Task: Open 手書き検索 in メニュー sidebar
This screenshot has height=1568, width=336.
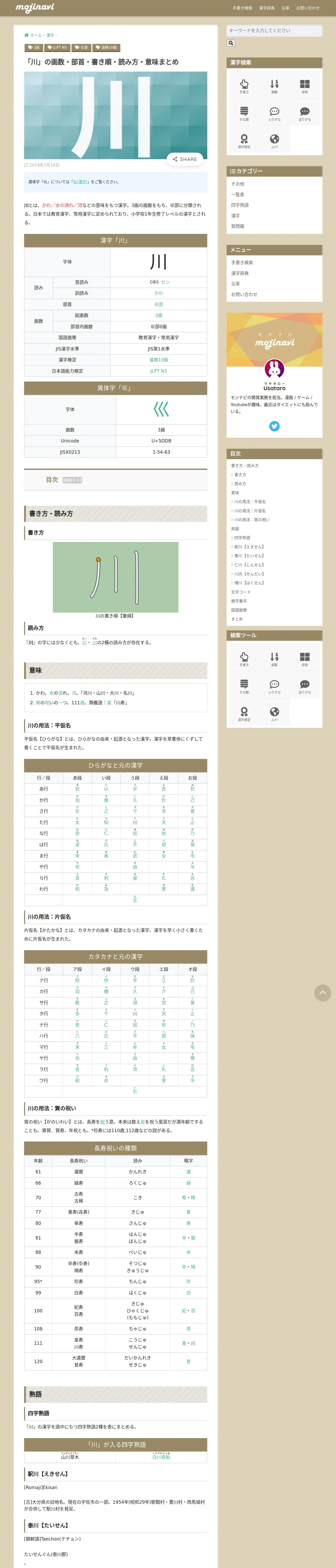Action: (242, 262)
